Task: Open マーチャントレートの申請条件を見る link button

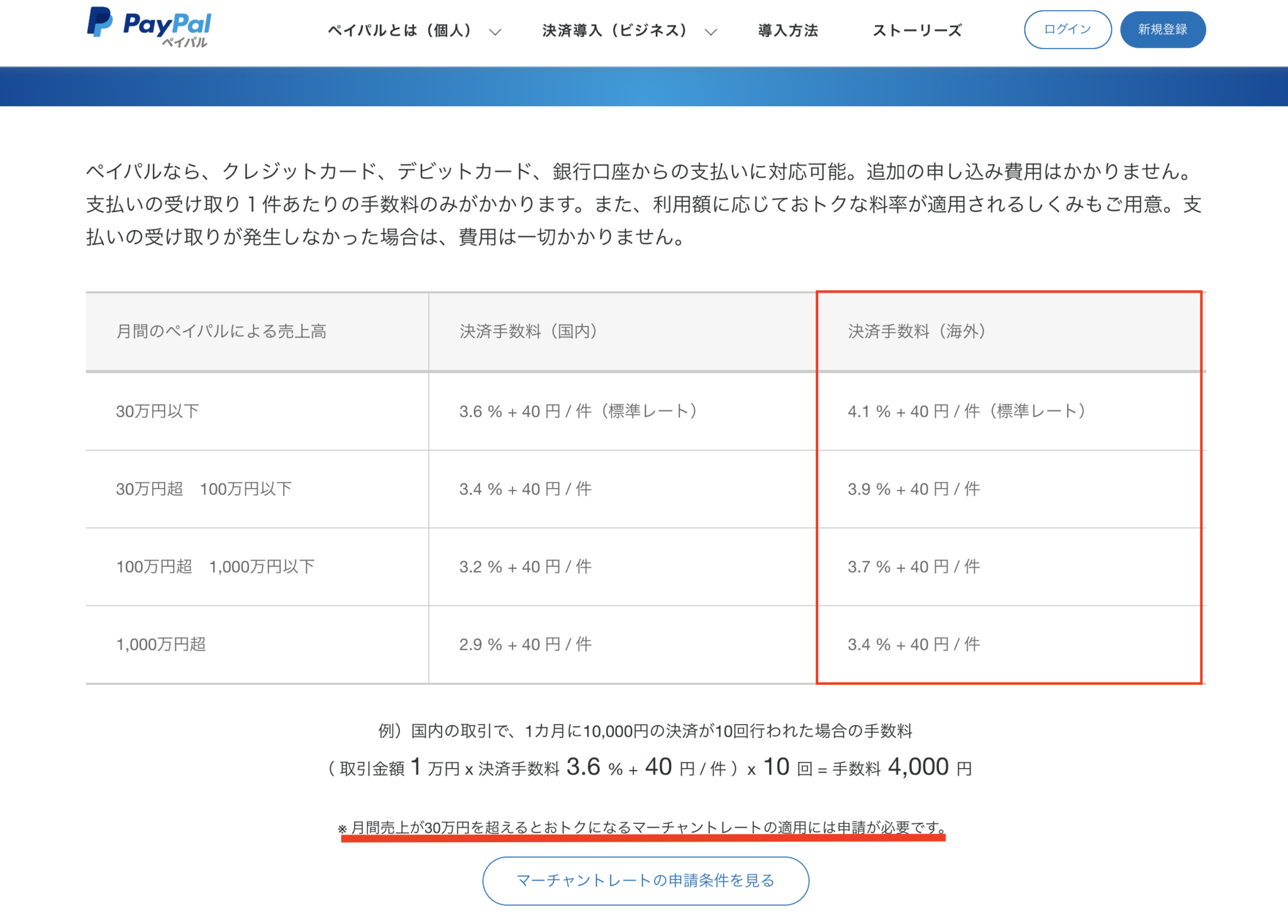Action: (645, 881)
